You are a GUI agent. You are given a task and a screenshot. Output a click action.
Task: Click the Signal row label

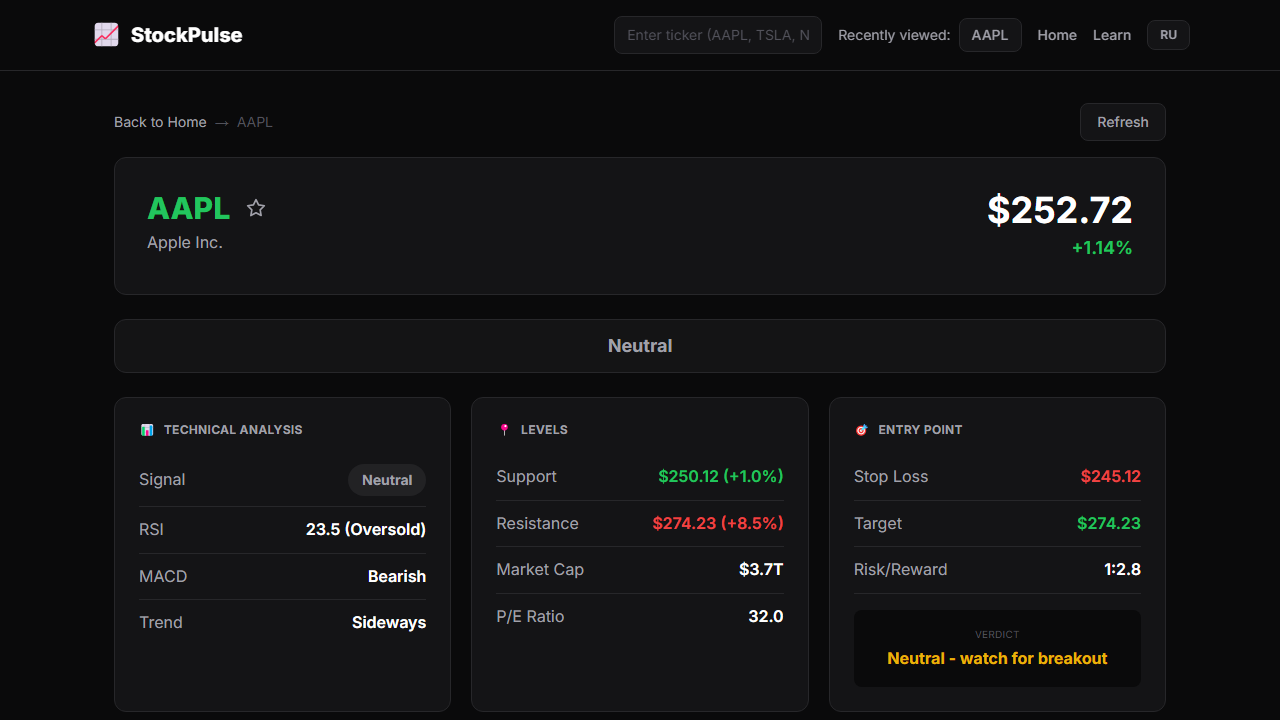[162, 480]
